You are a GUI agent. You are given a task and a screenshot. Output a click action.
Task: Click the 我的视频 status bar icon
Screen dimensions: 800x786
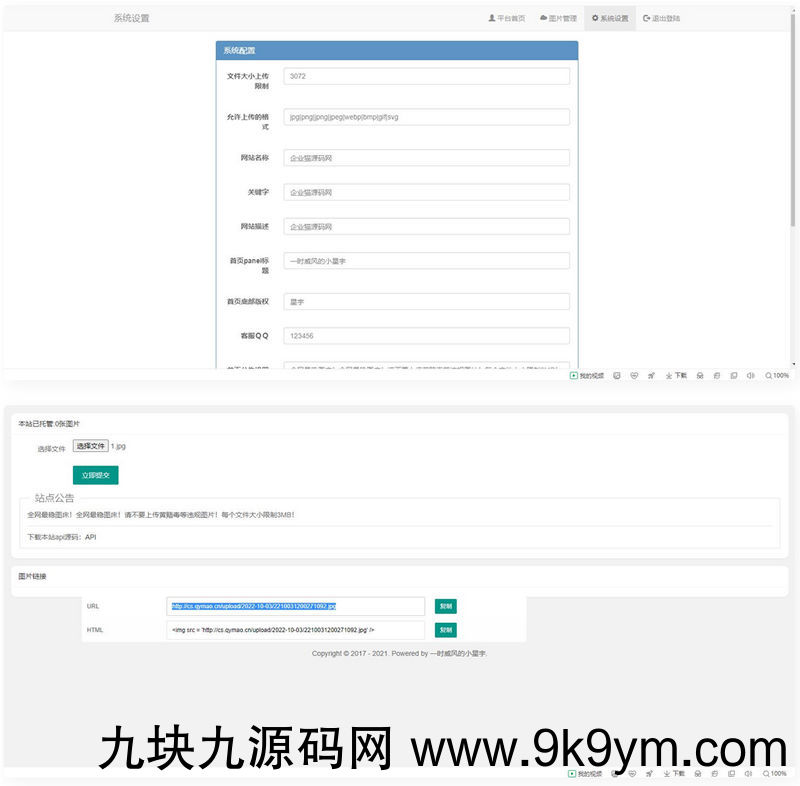coord(588,375)
